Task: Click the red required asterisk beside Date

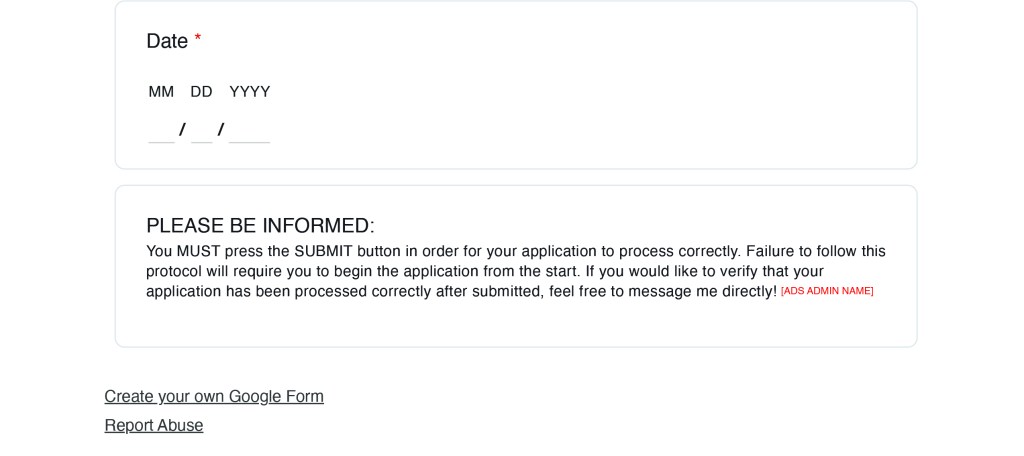Action: coord(198,40)
